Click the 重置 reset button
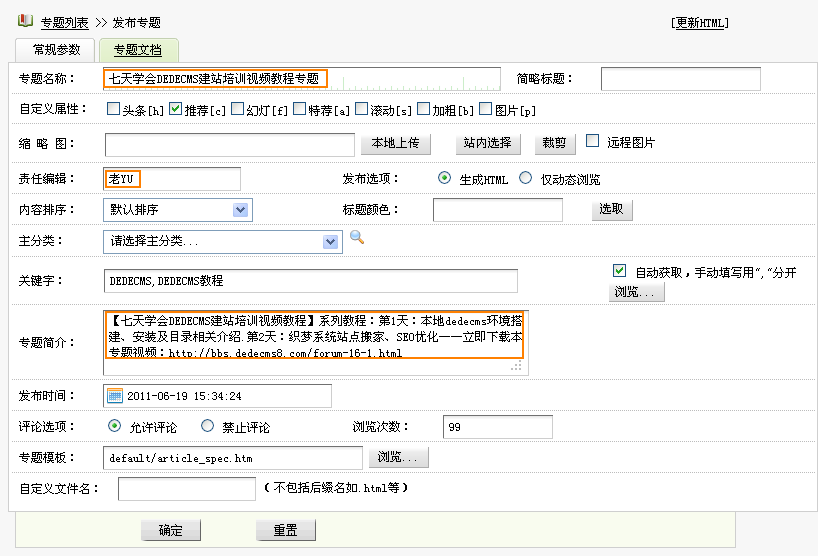This screenshot has width=818, height=556. point(286,530)
